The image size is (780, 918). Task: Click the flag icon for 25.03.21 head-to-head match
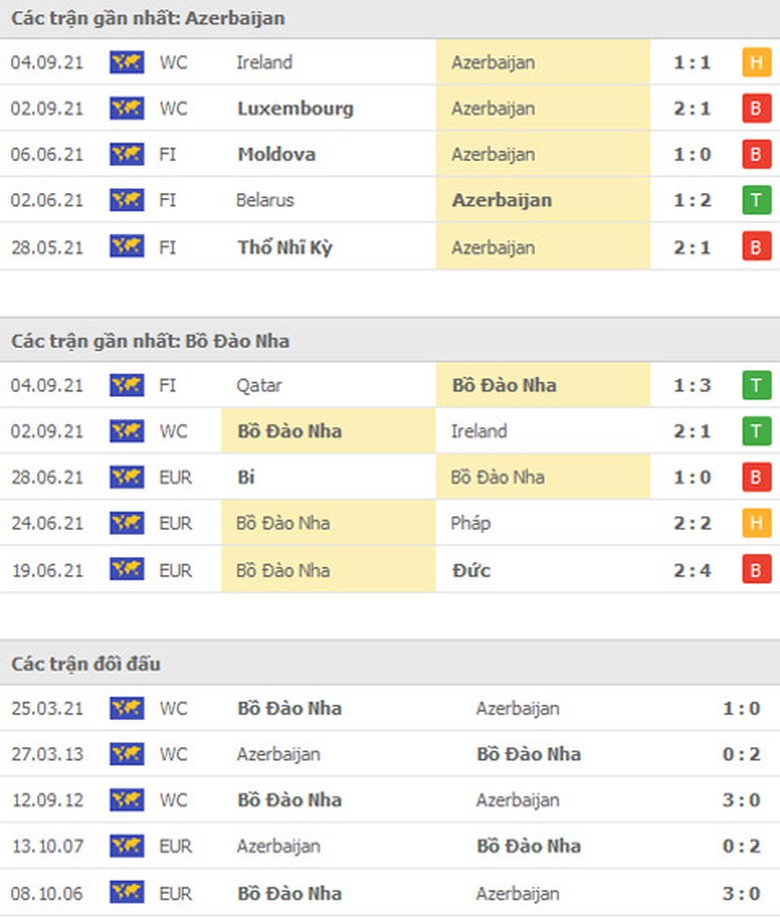(127, 708)
